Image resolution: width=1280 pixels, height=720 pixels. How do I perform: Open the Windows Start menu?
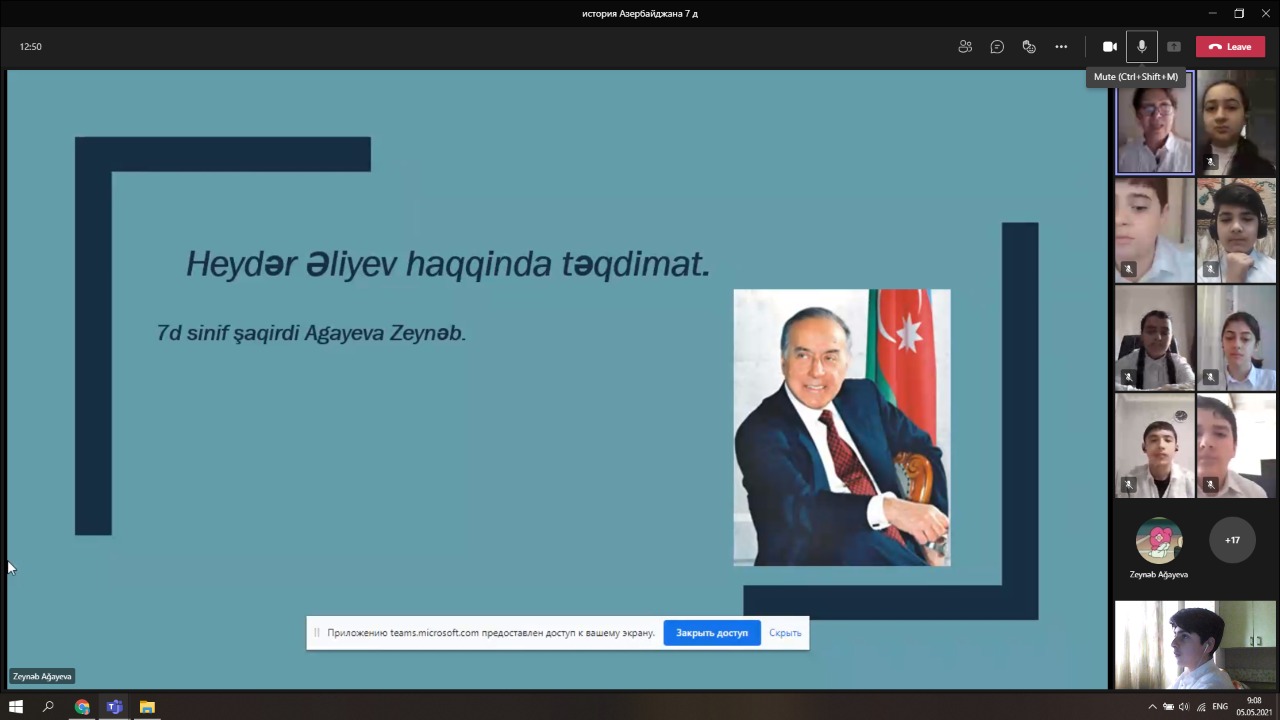[16, 707]
